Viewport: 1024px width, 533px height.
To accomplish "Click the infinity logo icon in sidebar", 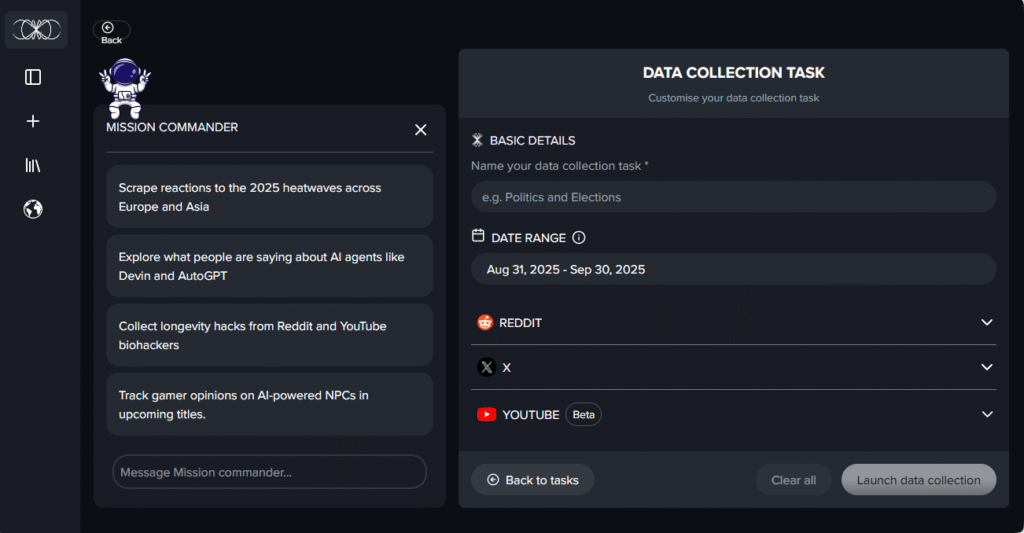I will click(37, 30).
